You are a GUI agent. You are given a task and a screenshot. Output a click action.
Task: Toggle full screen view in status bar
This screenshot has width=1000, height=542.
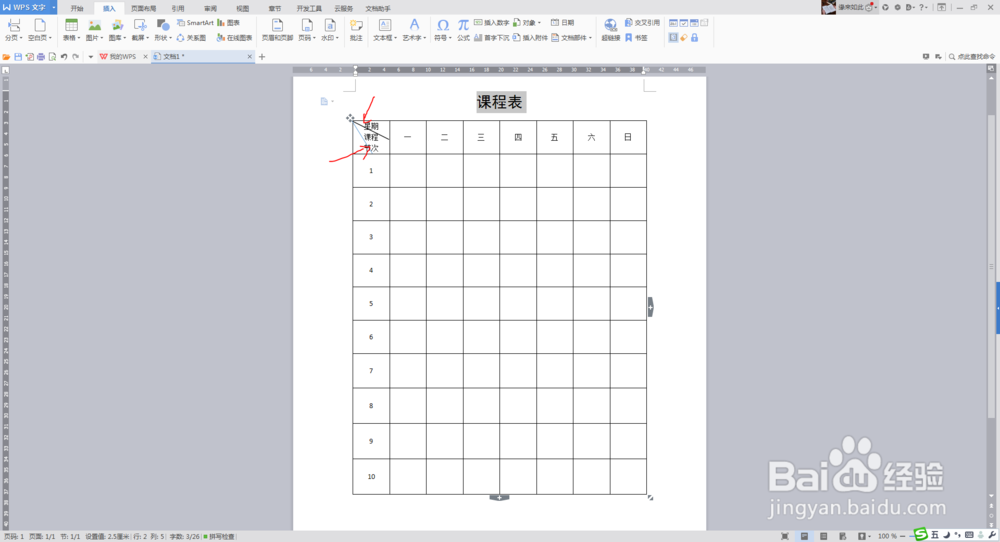(785, 536)
